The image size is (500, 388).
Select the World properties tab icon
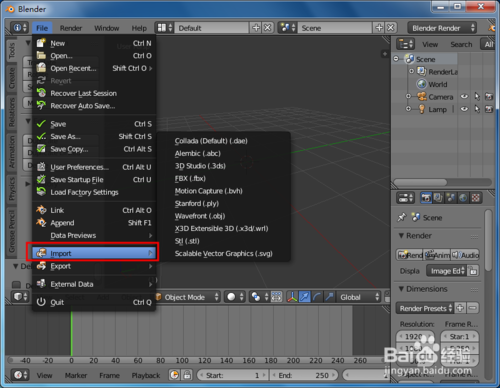click(463, 198)
